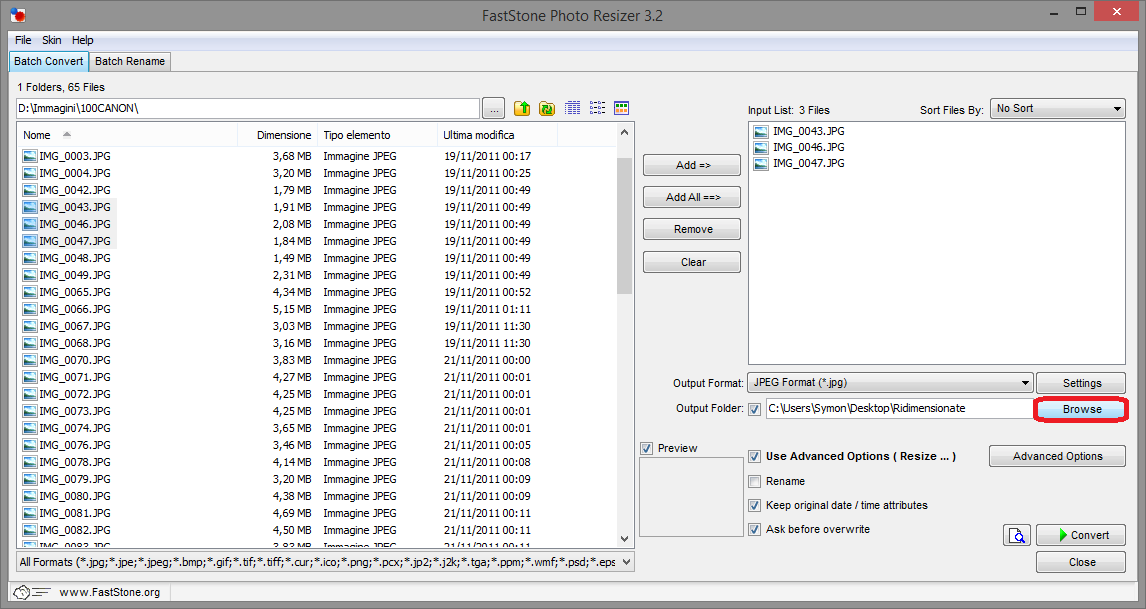The image size is (1146, 609).
Task: Expand the All Formats file filter dropdown
Action: tap(325, 562)
